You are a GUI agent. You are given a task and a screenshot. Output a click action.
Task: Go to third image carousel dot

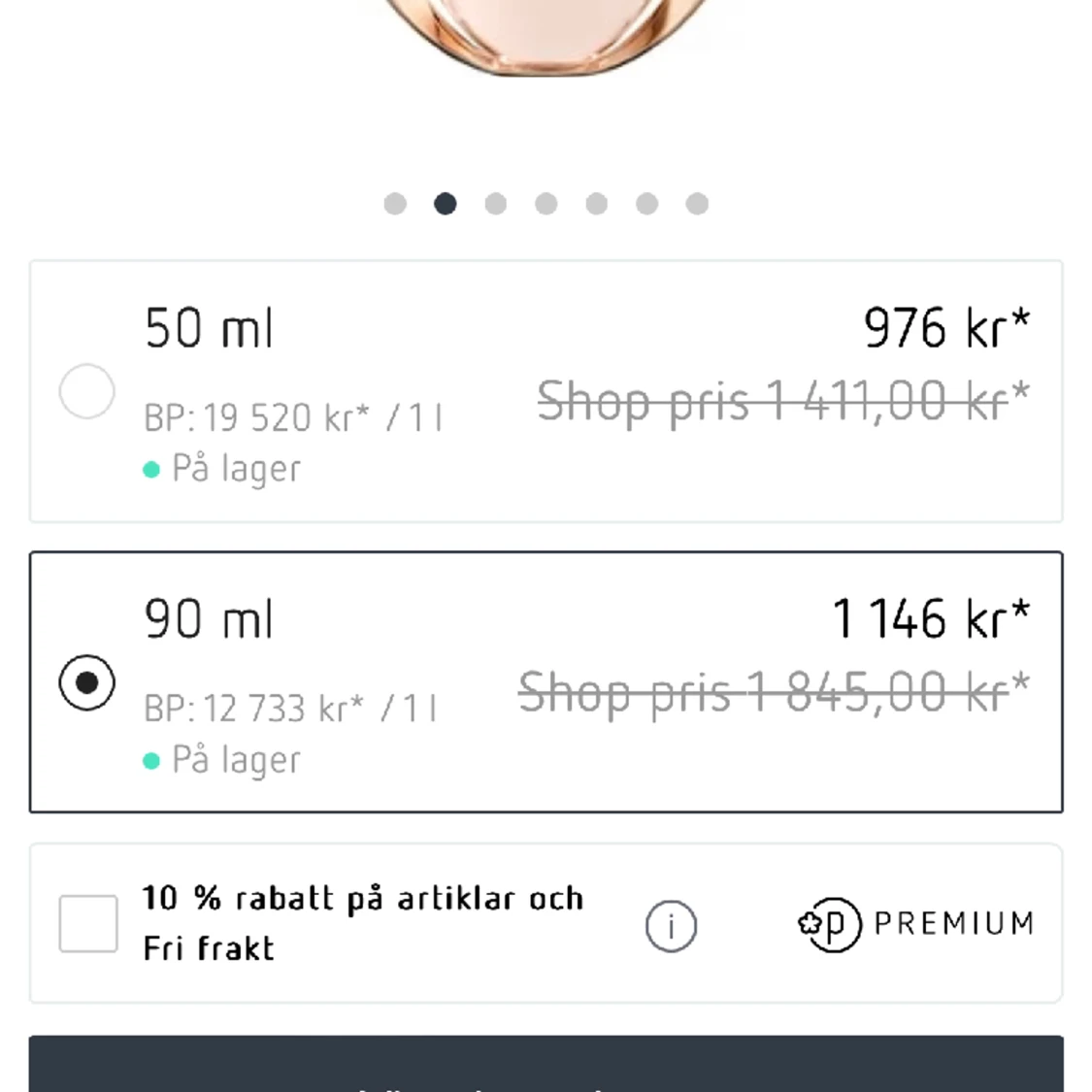point(496,204)
